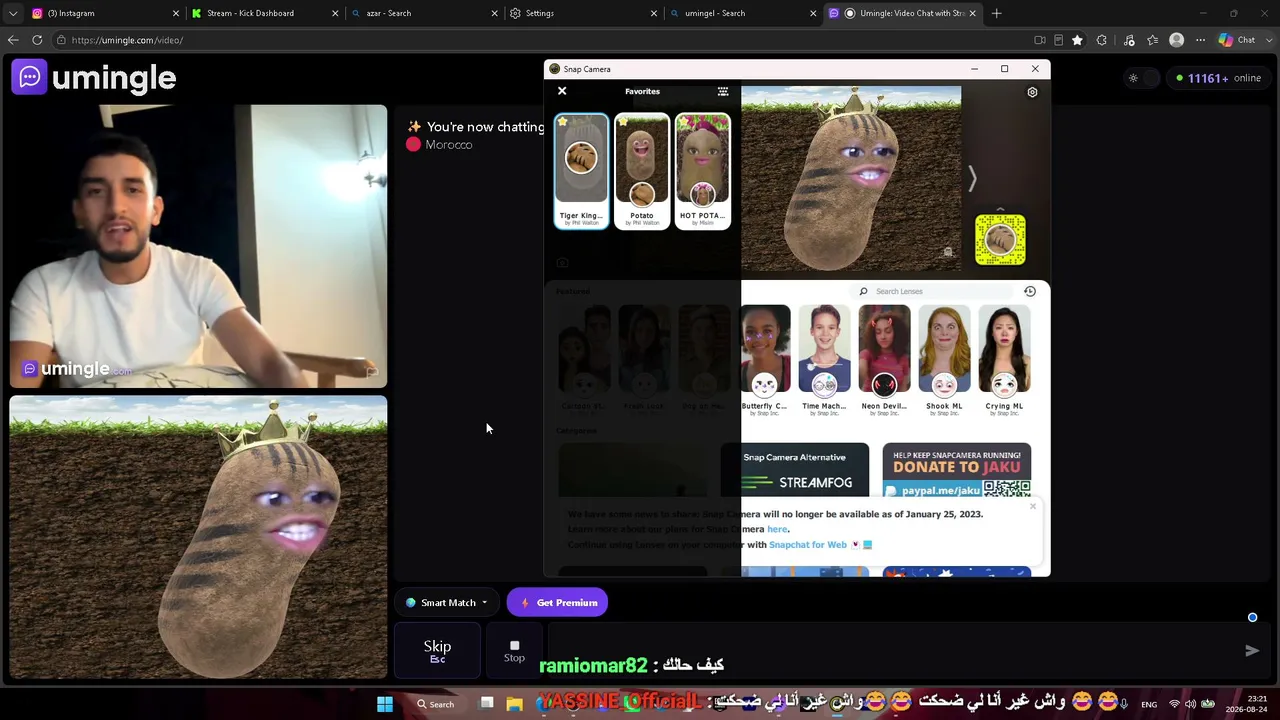Dismiss the Snap Camera shutdown notice
Screen dimensions: 1280x720
coord(1033,506)
